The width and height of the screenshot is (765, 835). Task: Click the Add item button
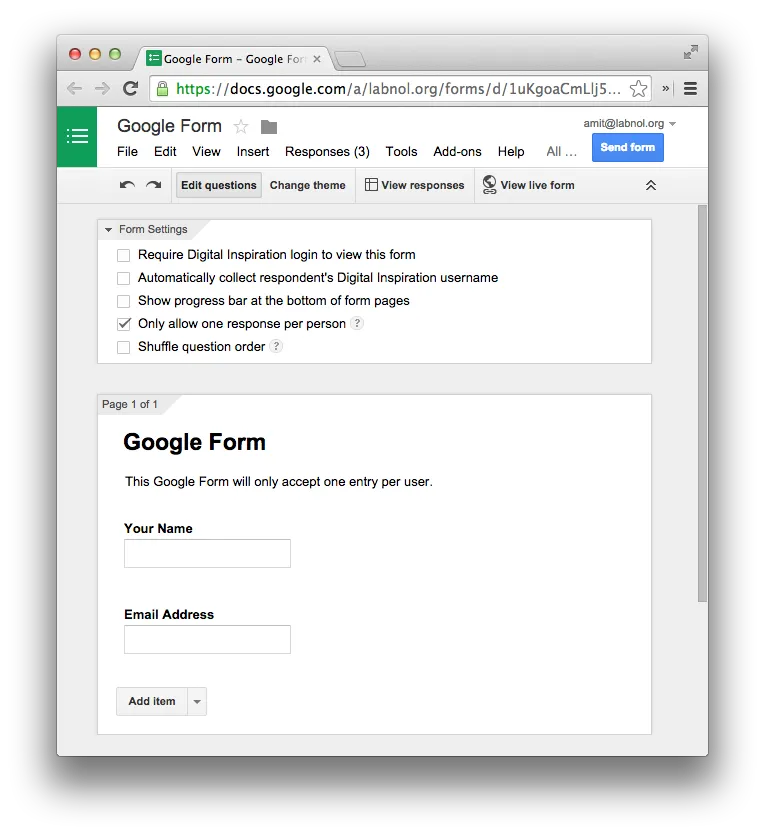(152, 701)
